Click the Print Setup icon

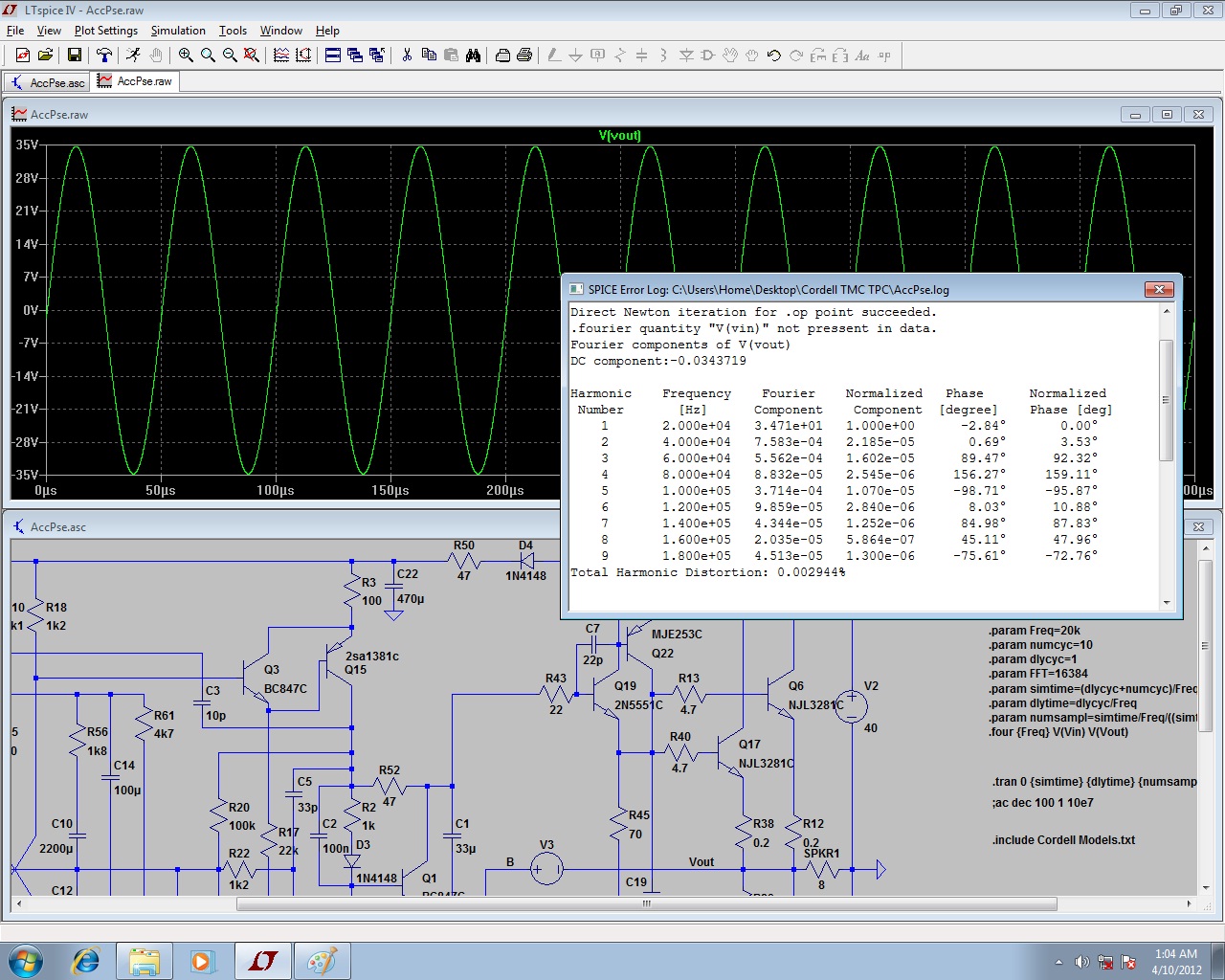[x=502, y=56]
